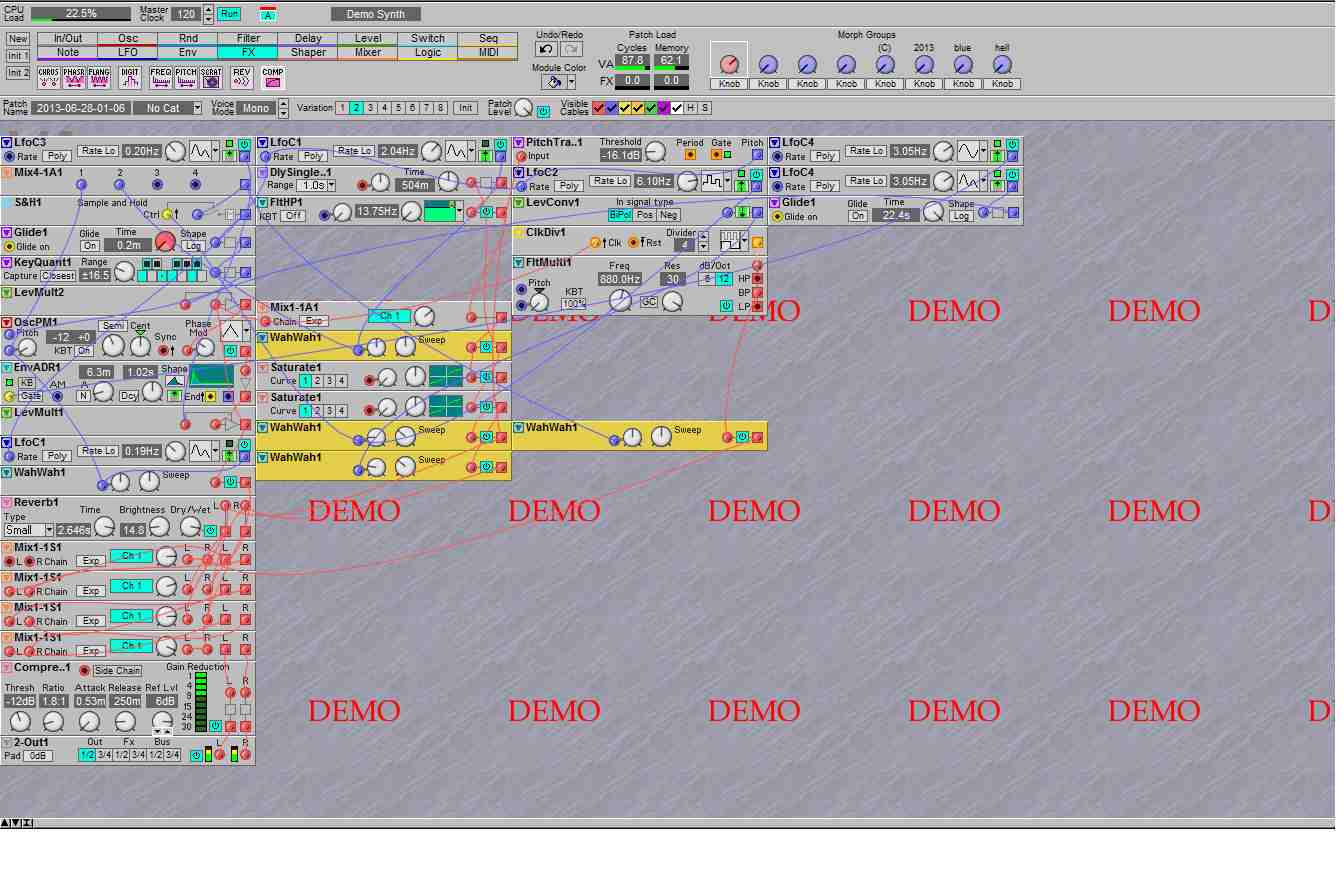
Task: Toggle the Compressor Side Chain button
Action: coord(117,671)
